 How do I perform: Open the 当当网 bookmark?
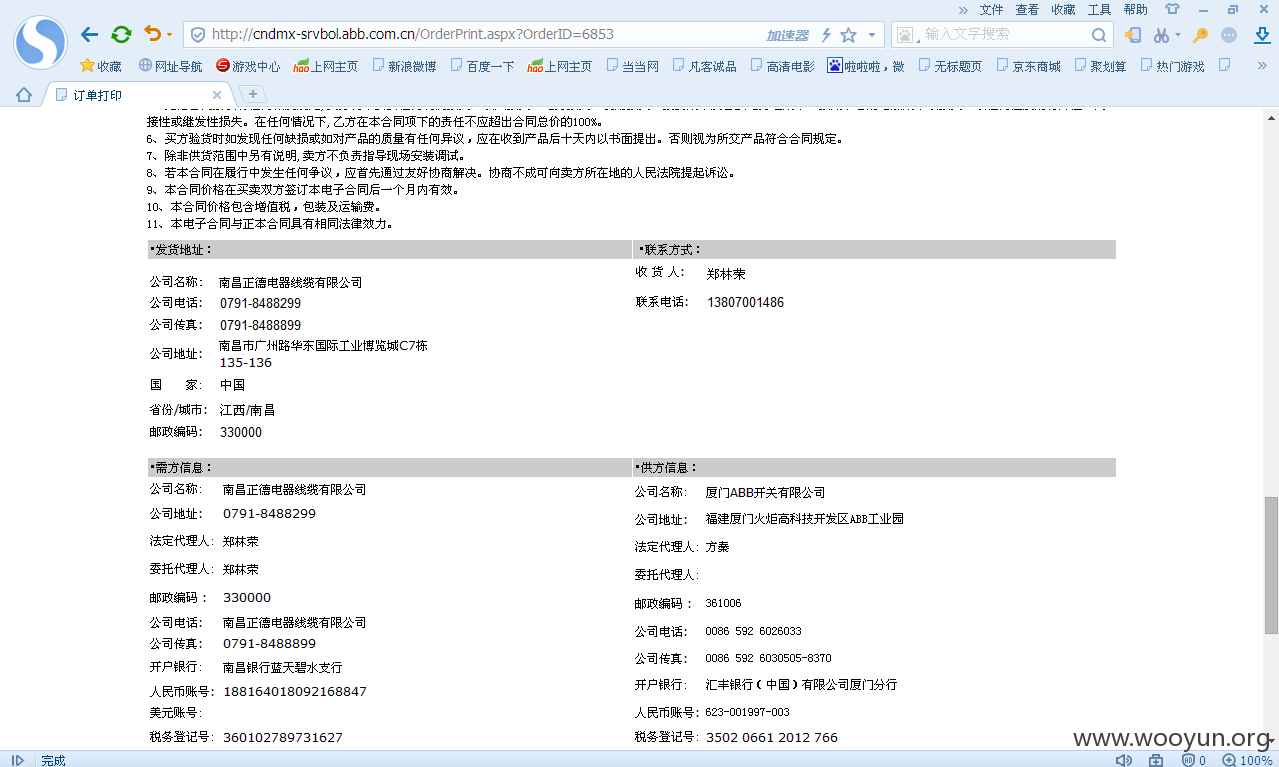(632, 66)
